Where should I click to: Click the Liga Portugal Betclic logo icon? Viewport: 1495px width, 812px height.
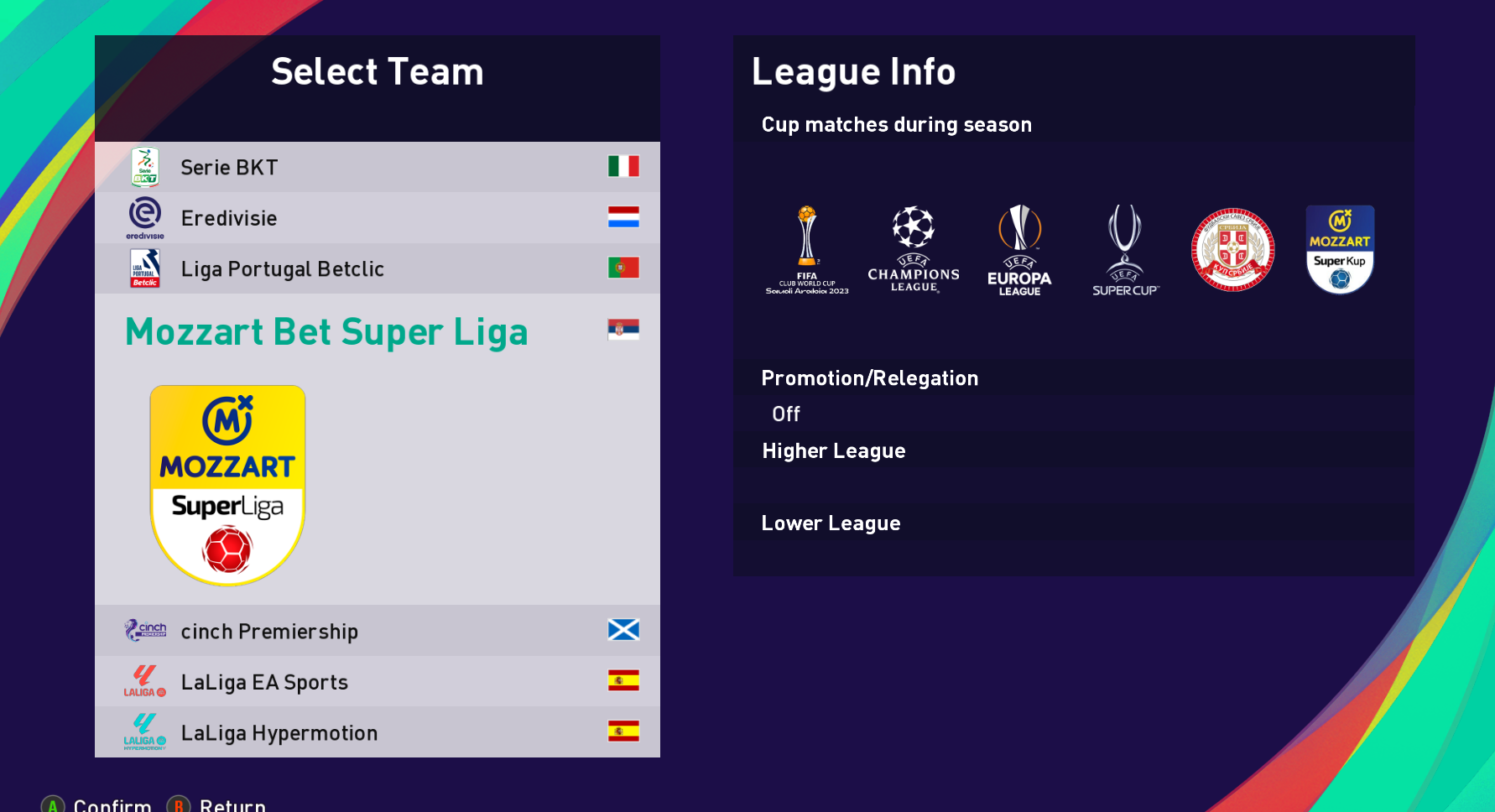[x=145, y=268]
